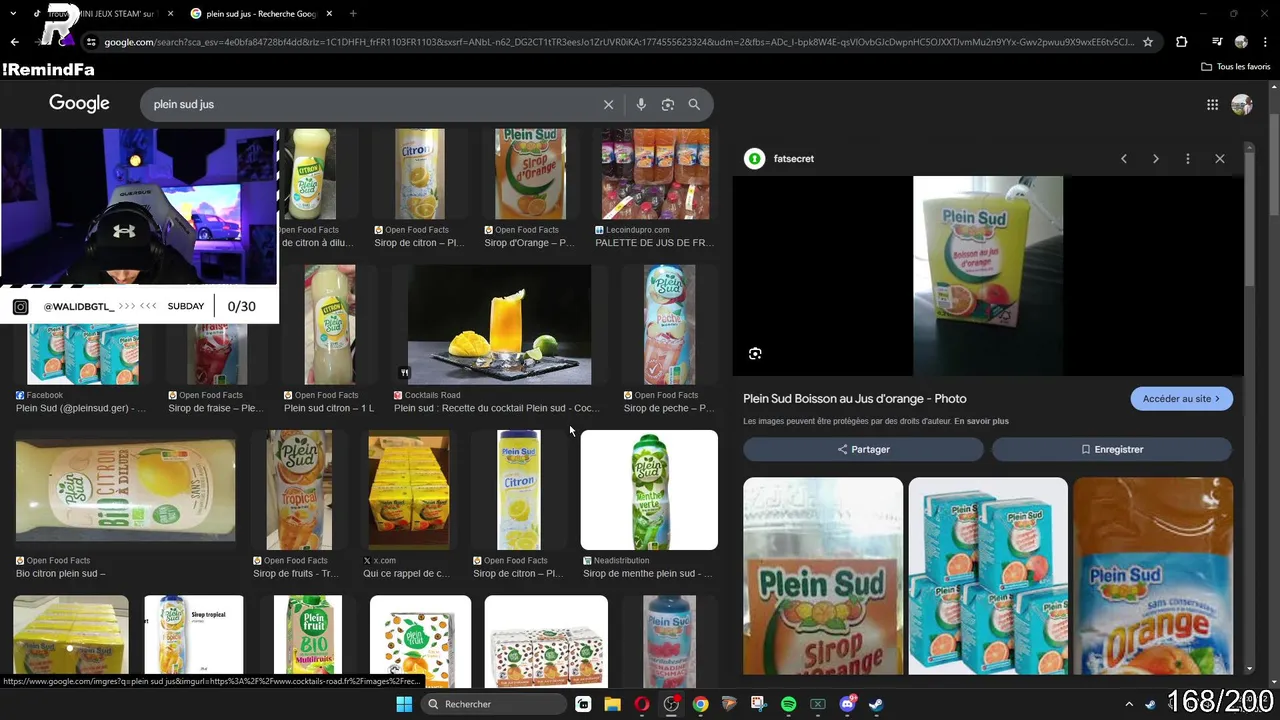Show hidden system tray icons chevron
1280x720 pixels.
tap(1129, 704)
